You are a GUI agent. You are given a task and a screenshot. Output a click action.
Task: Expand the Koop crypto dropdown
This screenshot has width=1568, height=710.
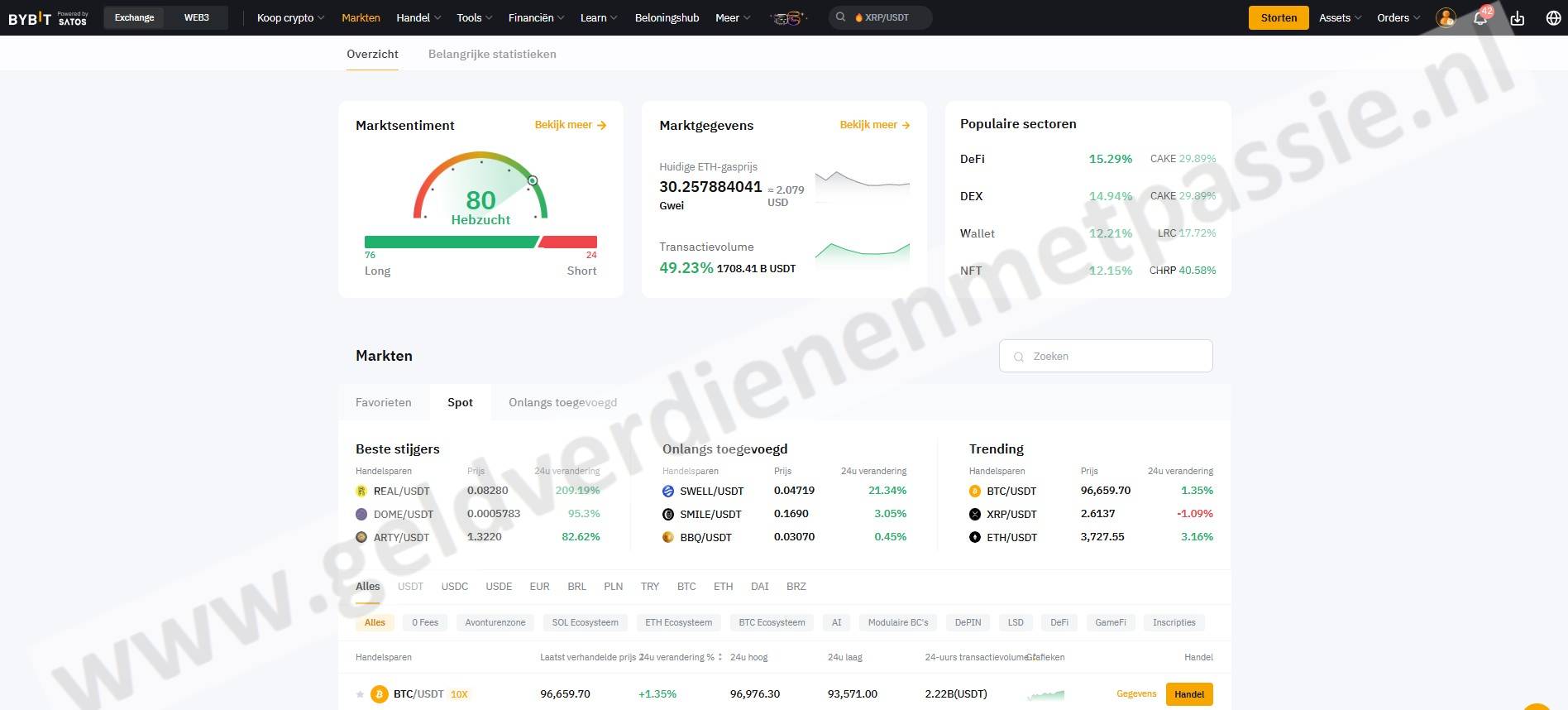pyautogui.click(x=290, y=17)
